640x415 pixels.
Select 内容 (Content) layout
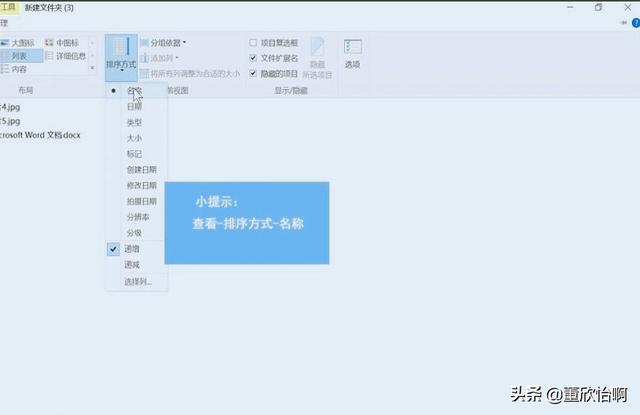tap(20, 70)
